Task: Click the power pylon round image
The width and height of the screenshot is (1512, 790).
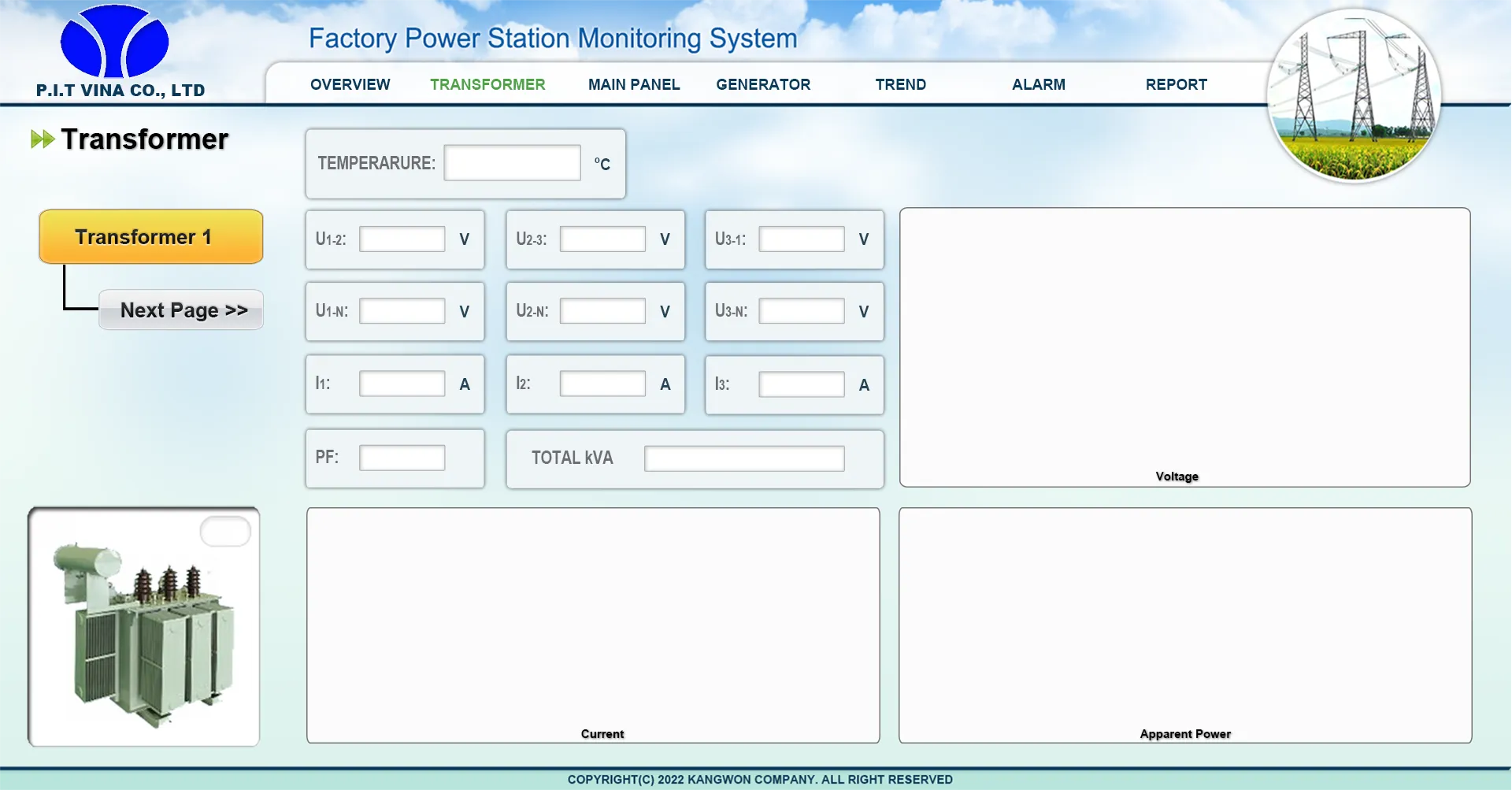Action: point(1354,95)
